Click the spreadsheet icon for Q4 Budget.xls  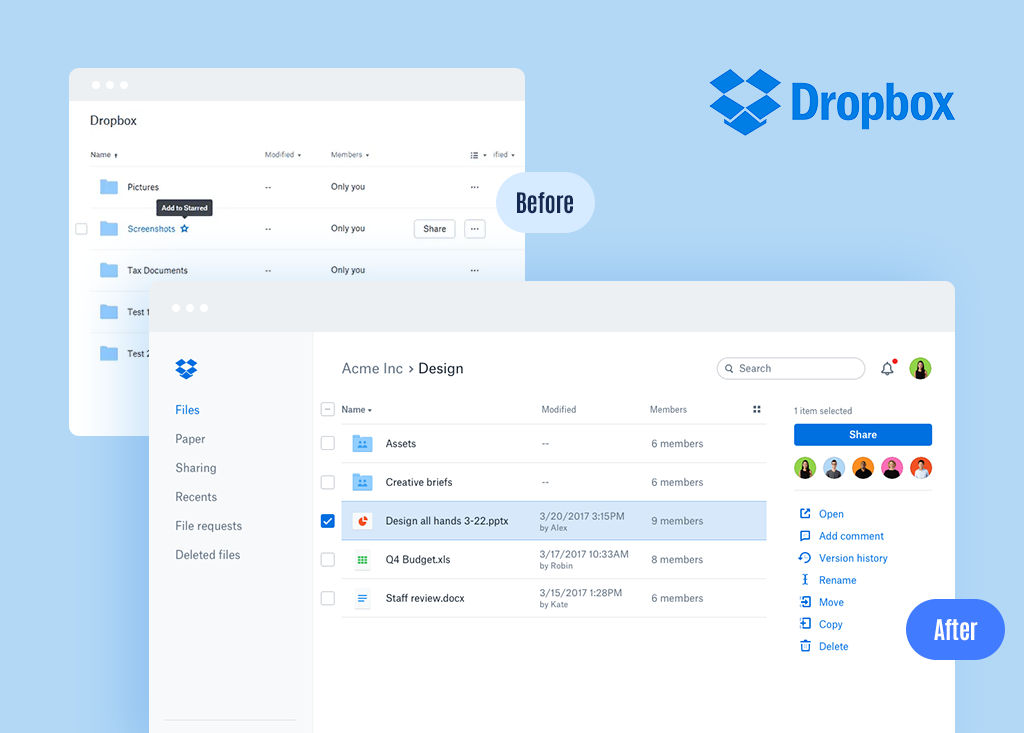click(x=362, y=559)
